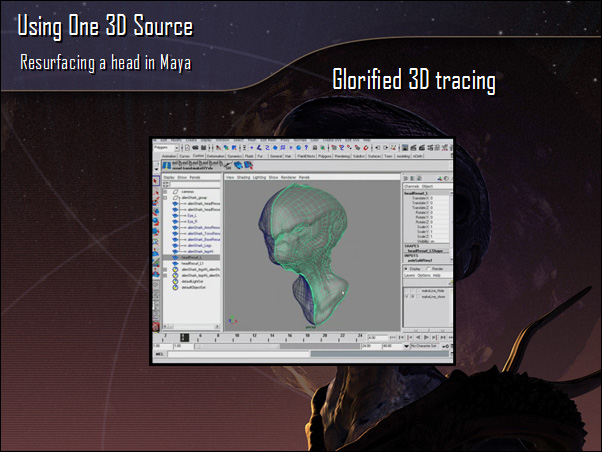Collapse the alienShark_group node expander
602x452 pixels.
coord(165,197)
